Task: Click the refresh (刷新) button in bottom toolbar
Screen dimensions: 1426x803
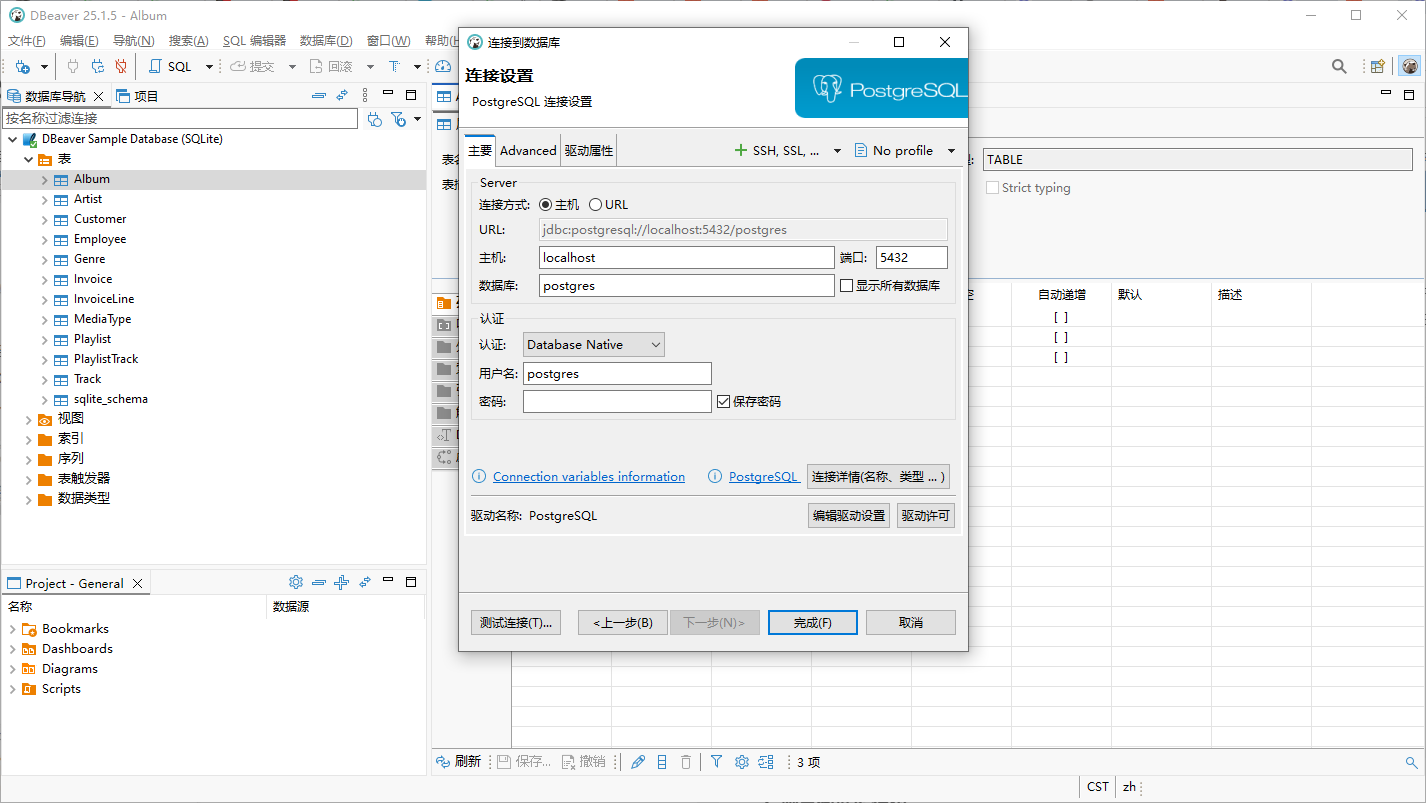Action: point(459,762)
